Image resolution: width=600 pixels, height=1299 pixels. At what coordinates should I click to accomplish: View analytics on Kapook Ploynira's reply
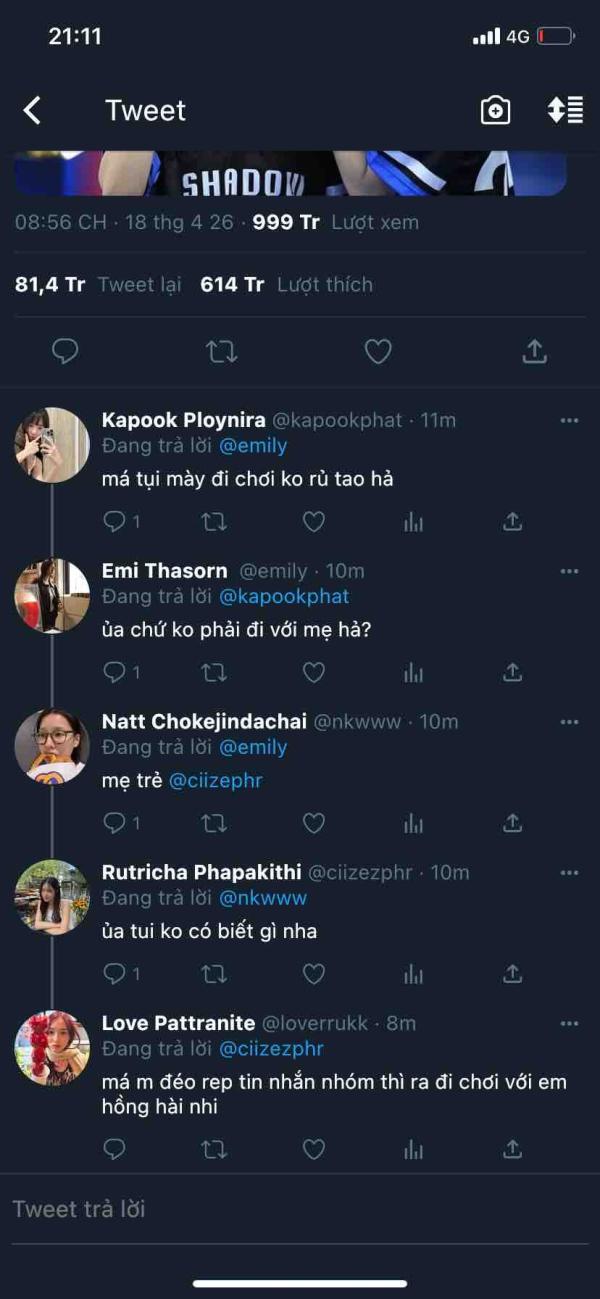[x=413, y=522]
